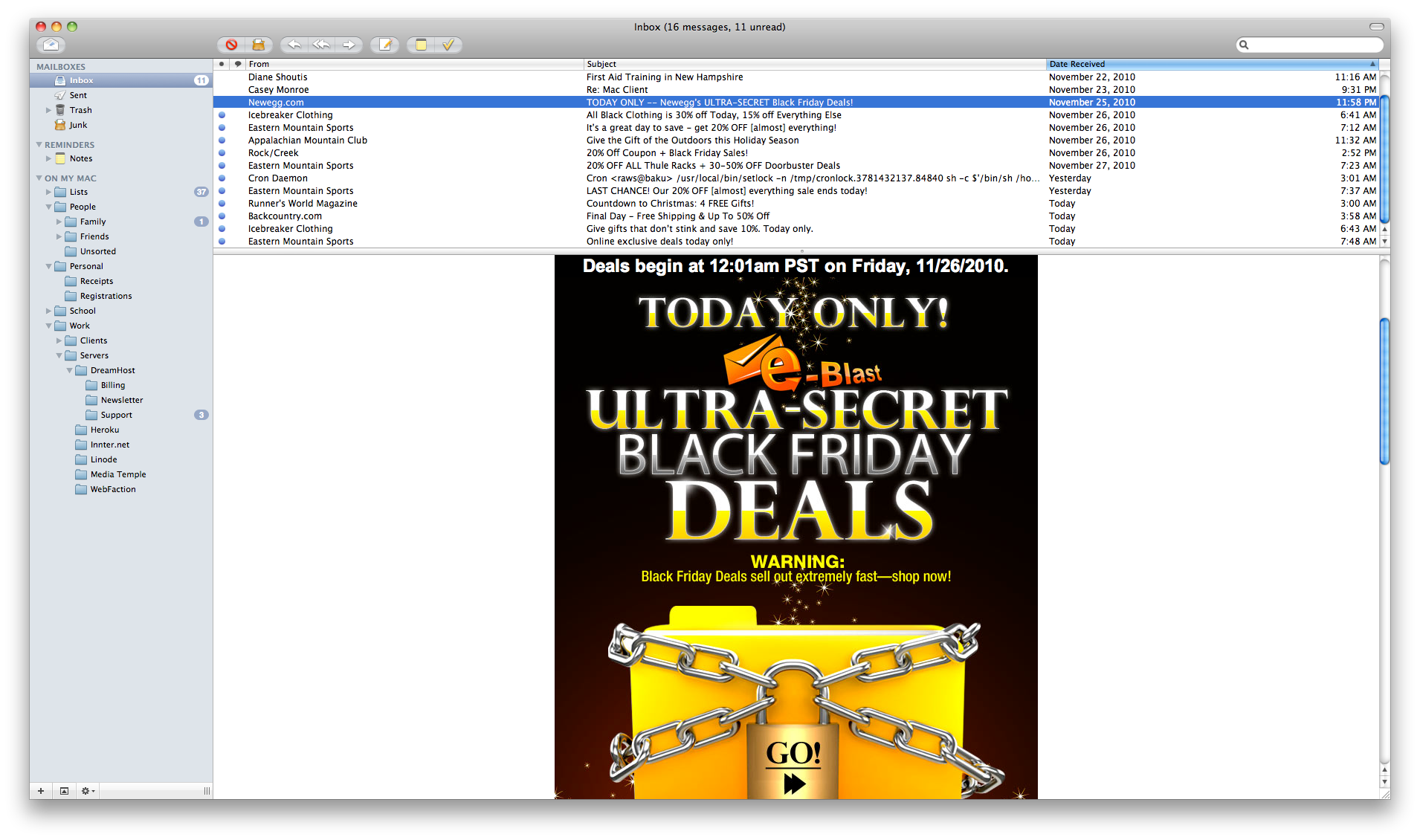Select the "Re: Mac Client" message
Screen dimensions: 1420x840
point(796,90)
